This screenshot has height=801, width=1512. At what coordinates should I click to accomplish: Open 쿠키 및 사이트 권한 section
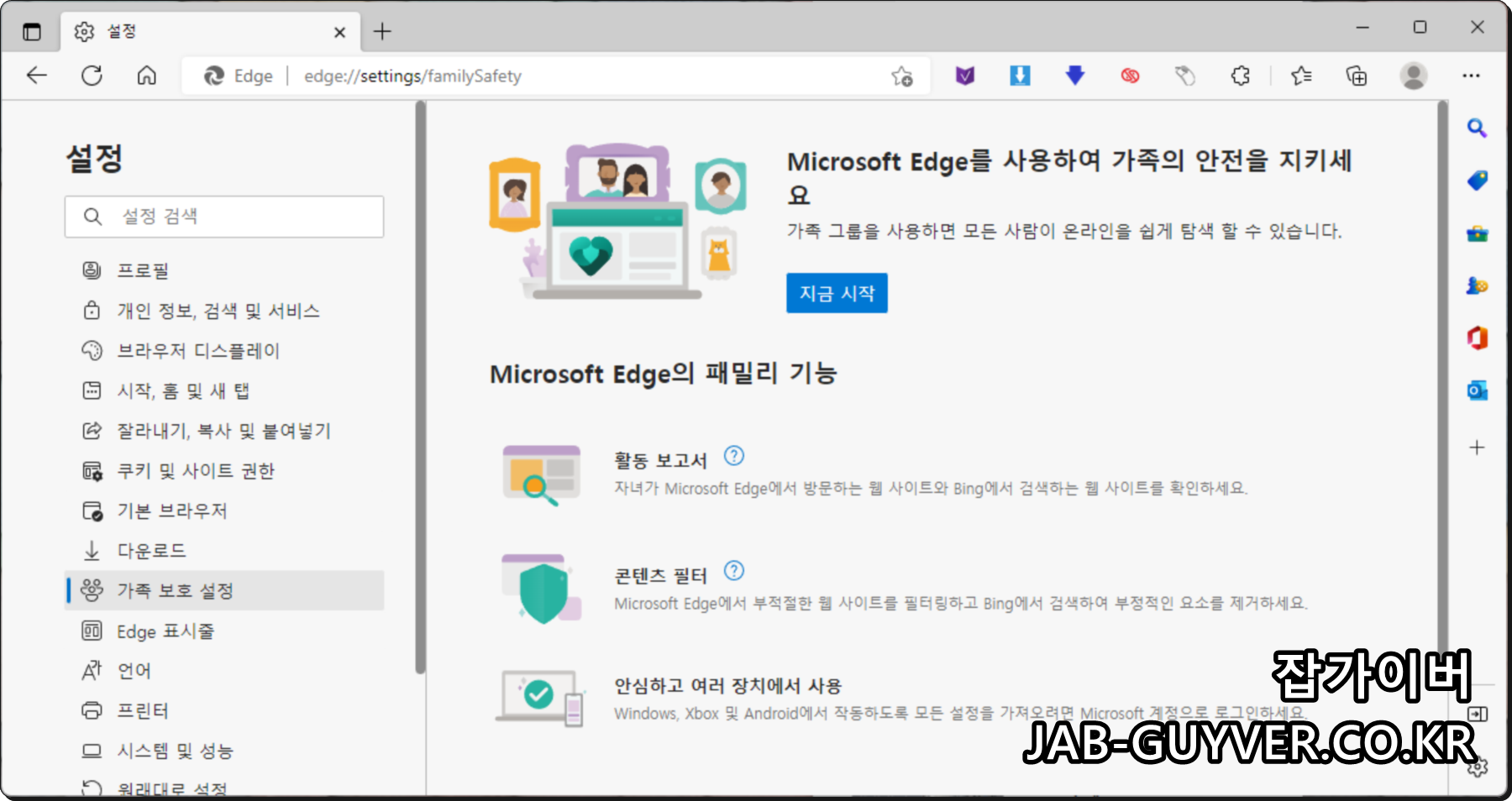[x=224, y=470]
